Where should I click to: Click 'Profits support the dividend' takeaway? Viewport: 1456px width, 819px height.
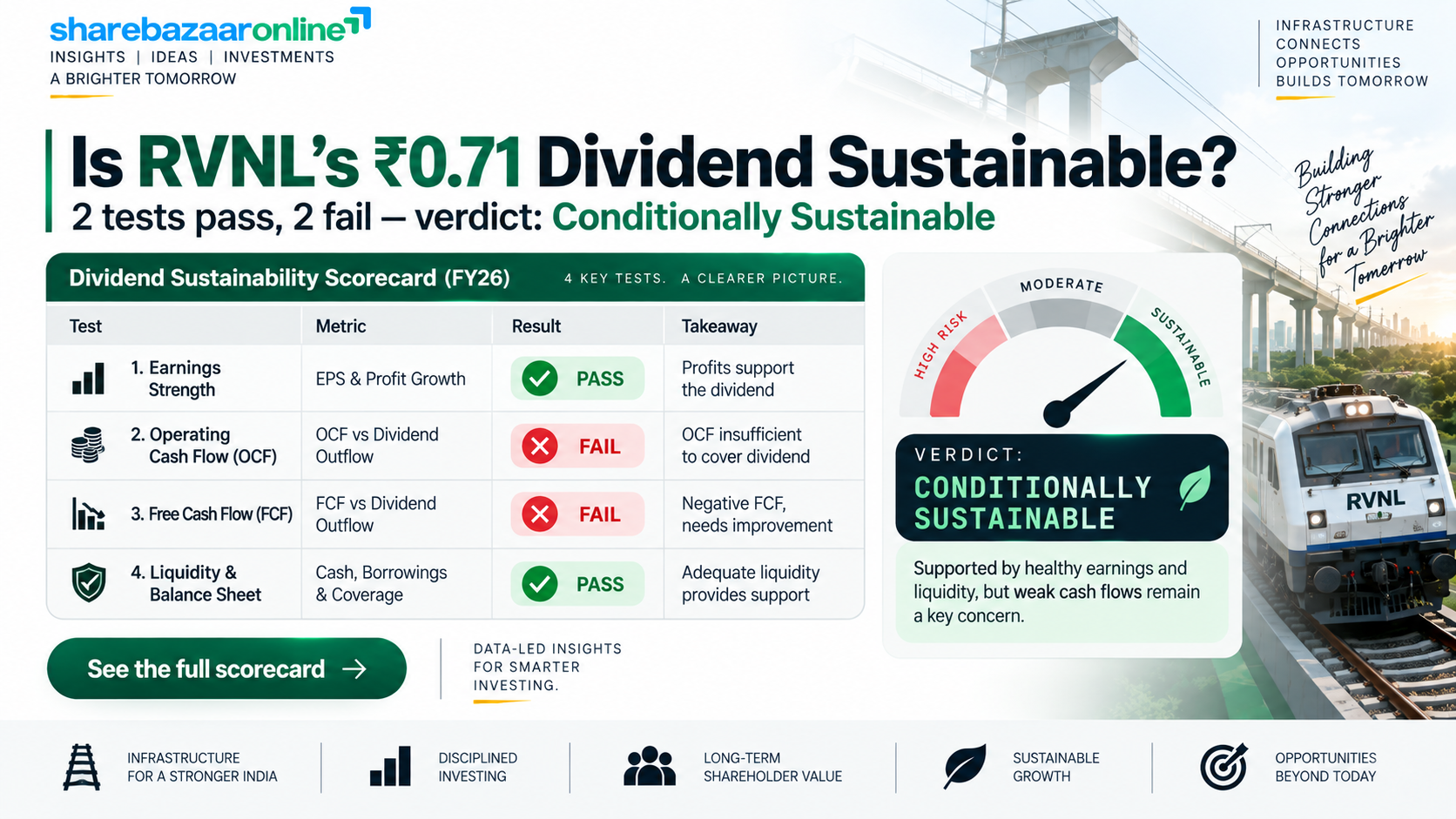click(x=738, y=379)
